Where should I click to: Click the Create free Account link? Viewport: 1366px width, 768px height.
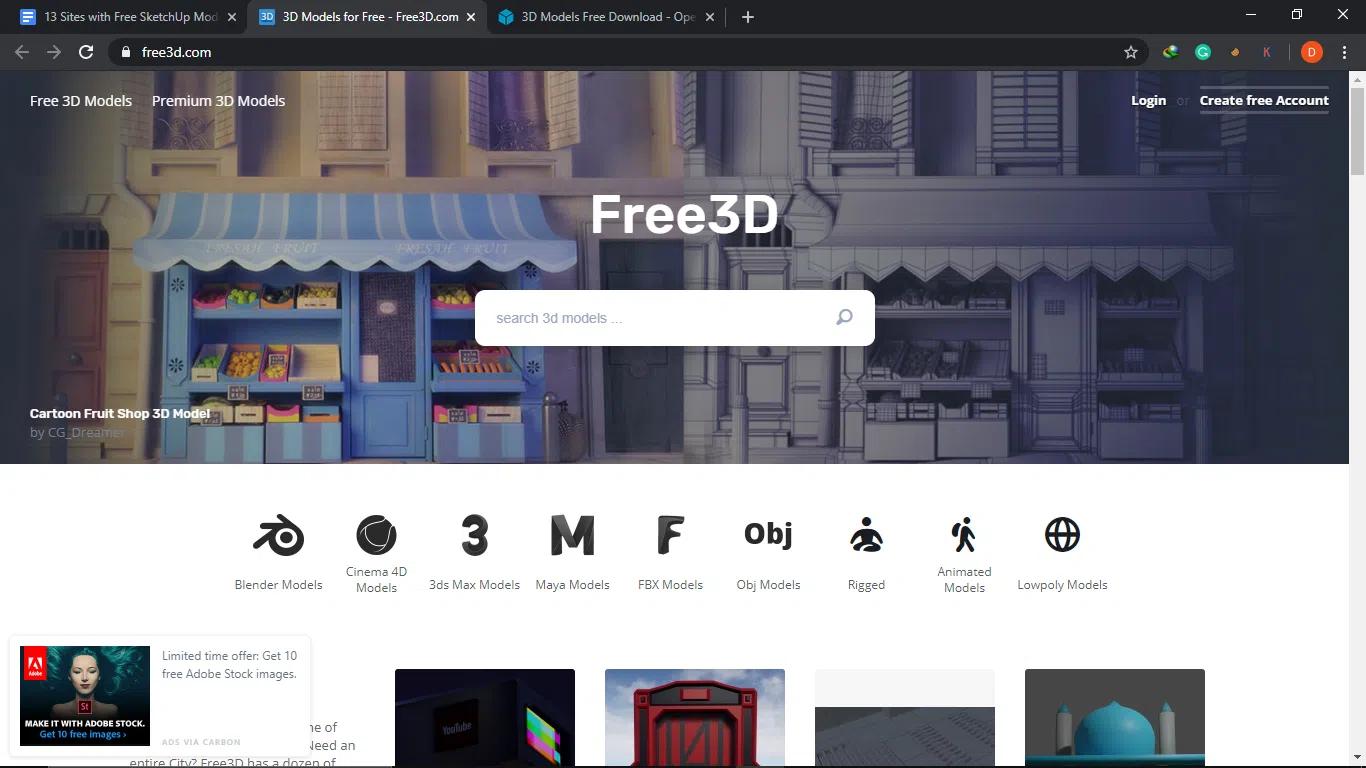tap(1263, 100)
